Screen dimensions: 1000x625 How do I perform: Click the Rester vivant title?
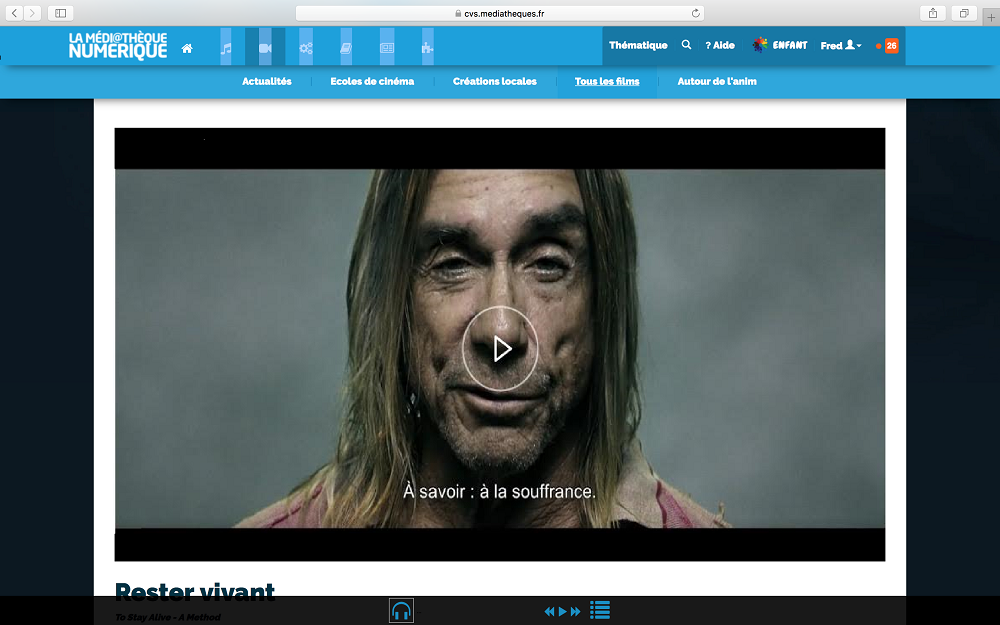(195, 591)
